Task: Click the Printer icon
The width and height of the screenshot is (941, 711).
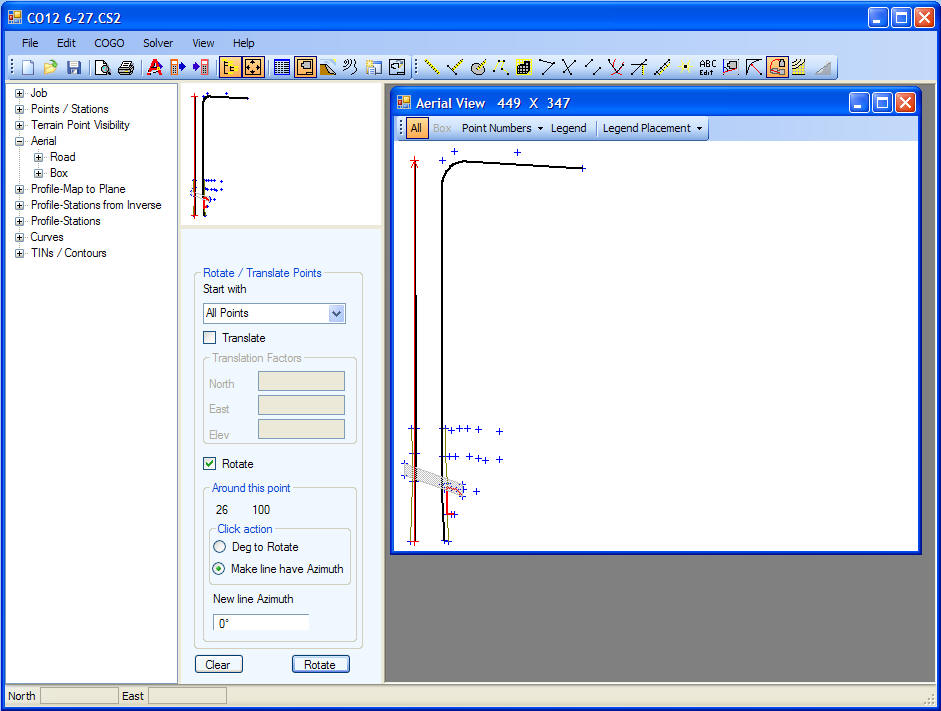Action: click(125, 67)
